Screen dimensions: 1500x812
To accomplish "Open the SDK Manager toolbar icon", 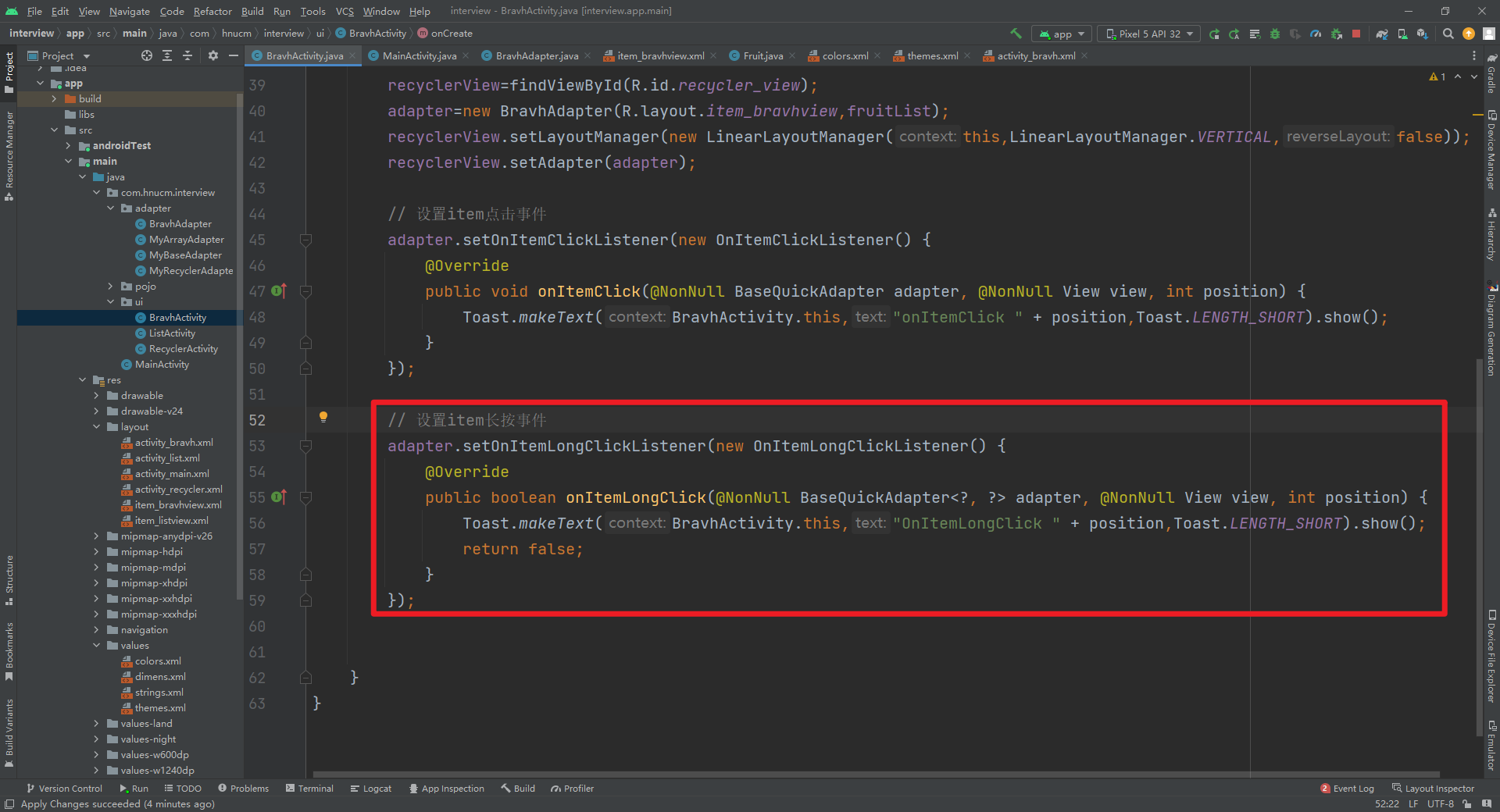I will (x=1423, y=34).
